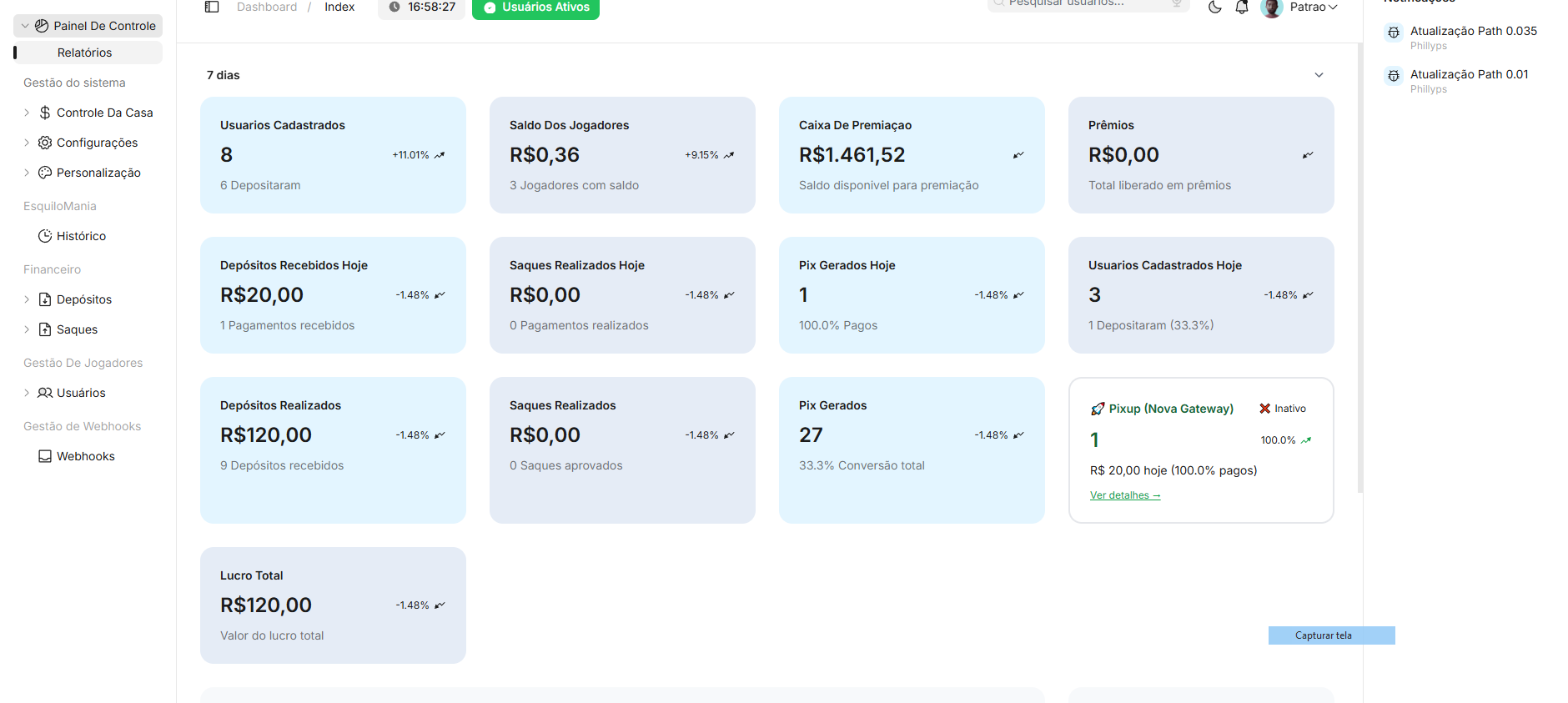Click trend icon on Prêmios card

[1308, 155]
